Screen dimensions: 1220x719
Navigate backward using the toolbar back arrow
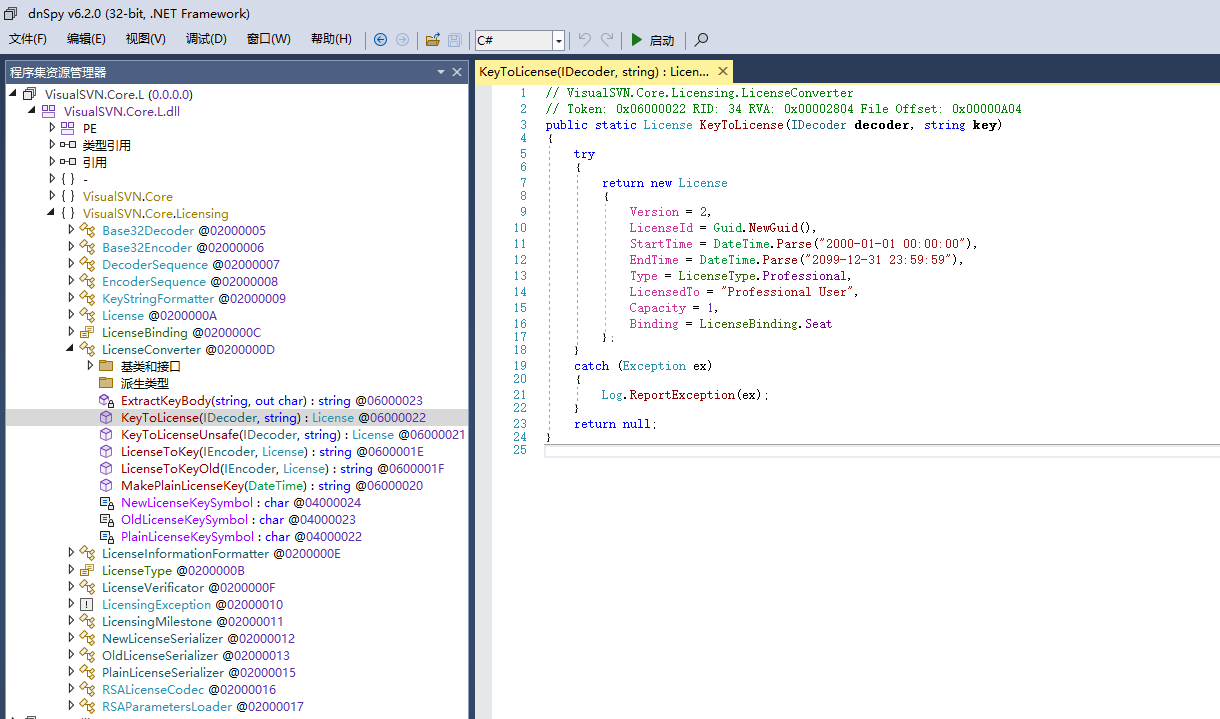[381, 40]
